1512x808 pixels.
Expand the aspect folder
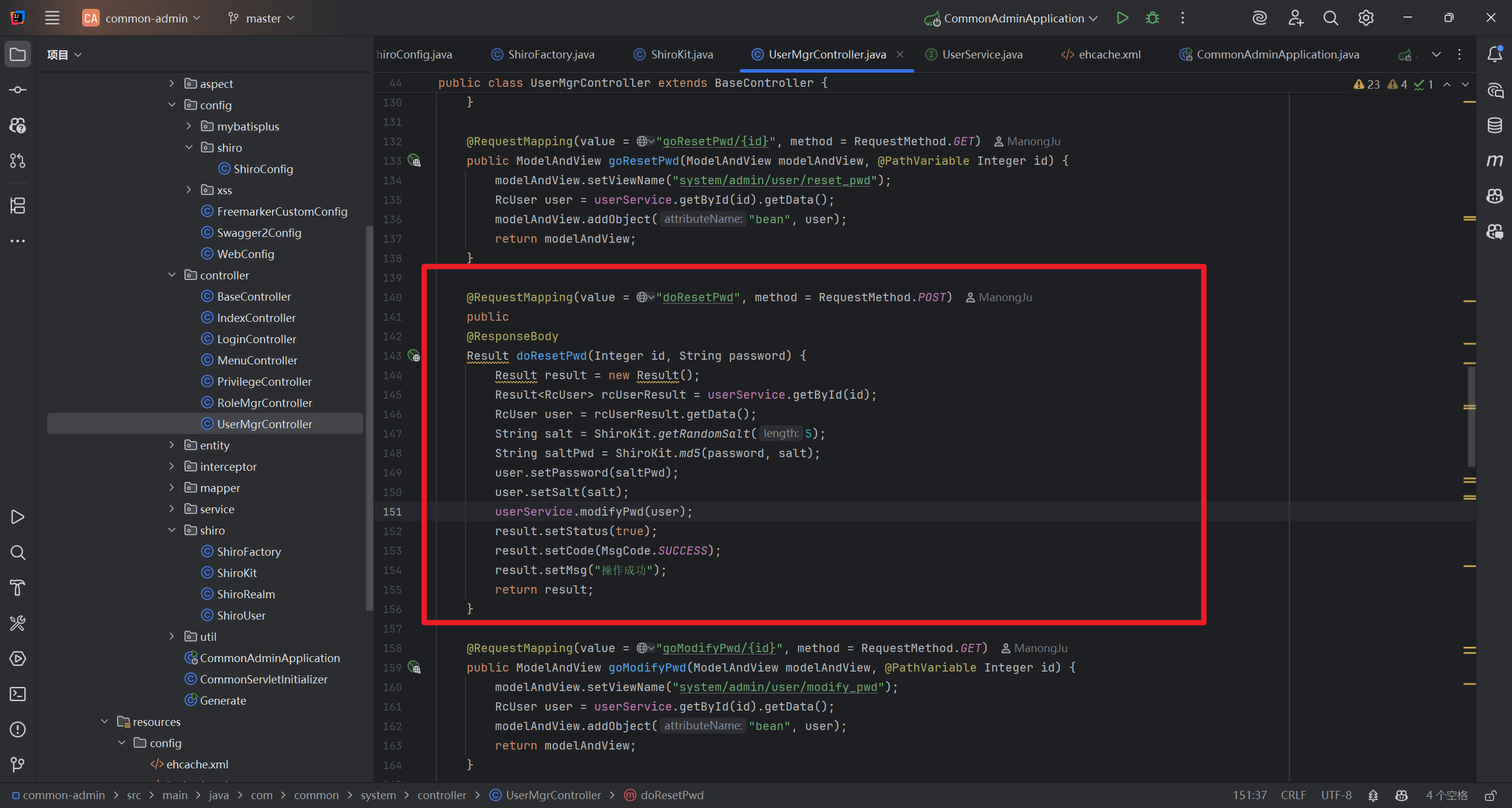pyautogui.click(x=171, y=84)
